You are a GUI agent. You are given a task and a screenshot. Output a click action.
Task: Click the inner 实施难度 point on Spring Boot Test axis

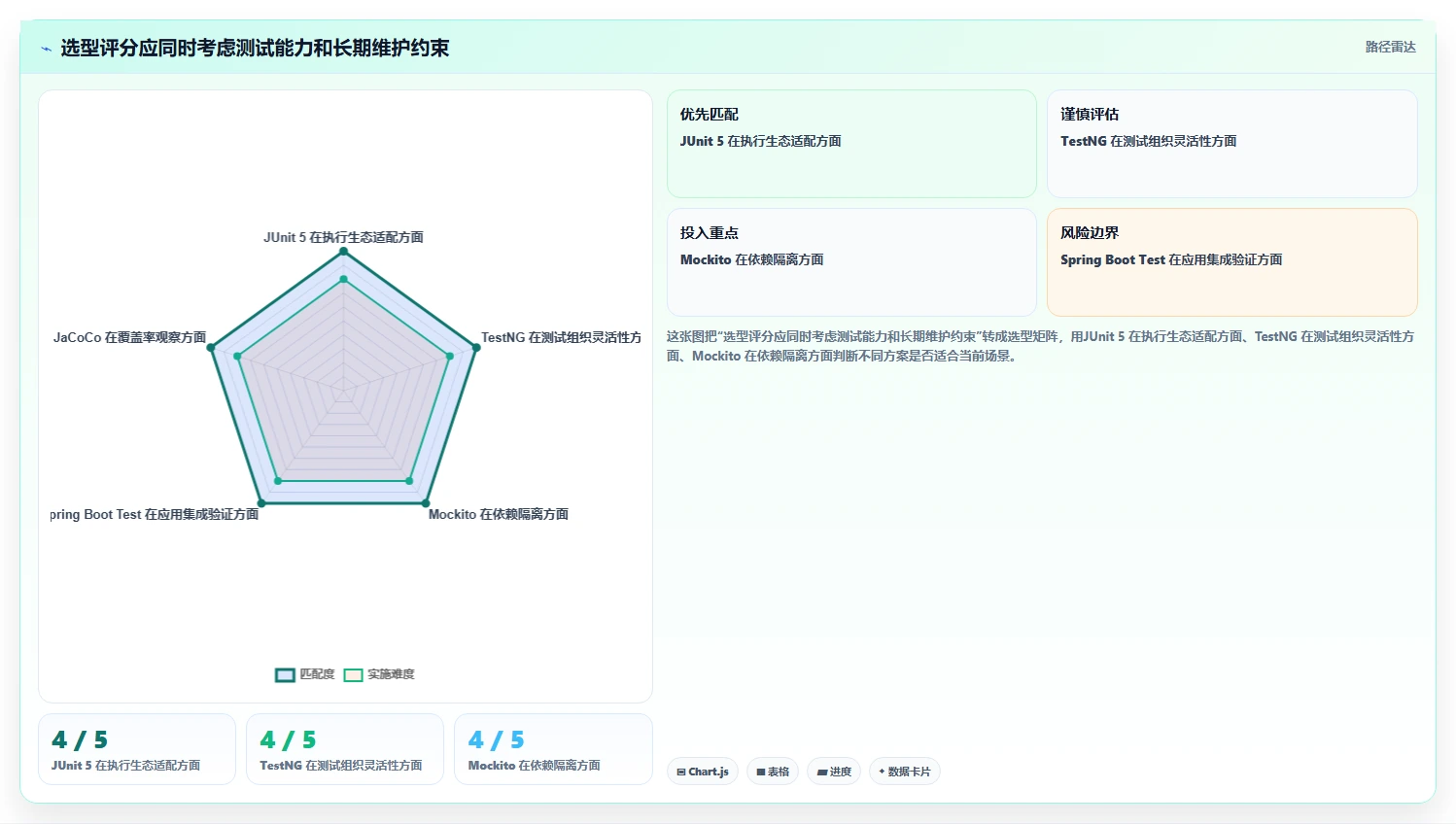[x=278, y=481]
